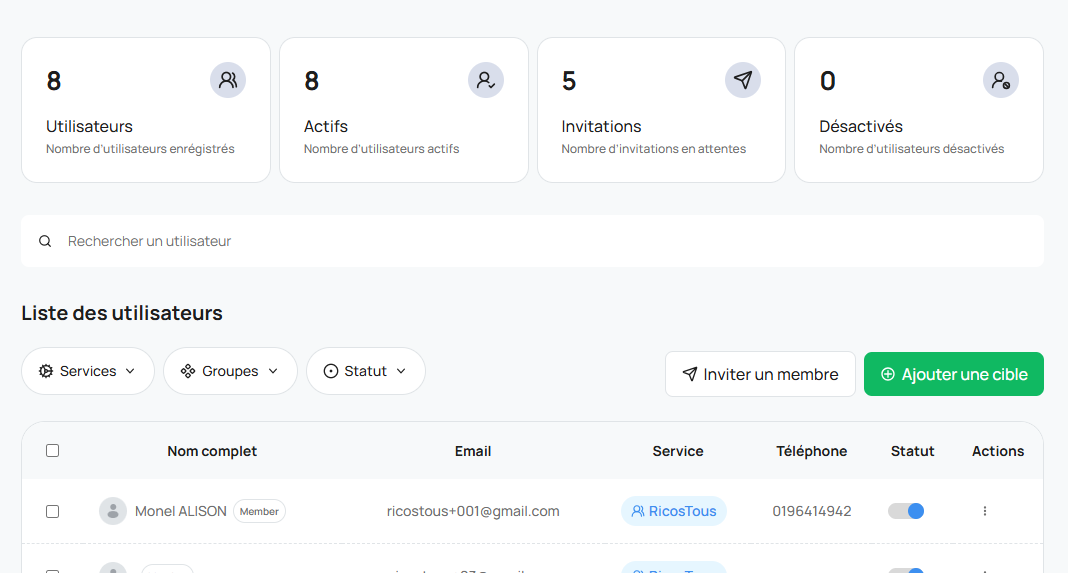Image resolution: width=1068 pixels, height=573 pixels.
Task: Click the Actions column header
Action: pyautogui.click(x=998, y=451)
